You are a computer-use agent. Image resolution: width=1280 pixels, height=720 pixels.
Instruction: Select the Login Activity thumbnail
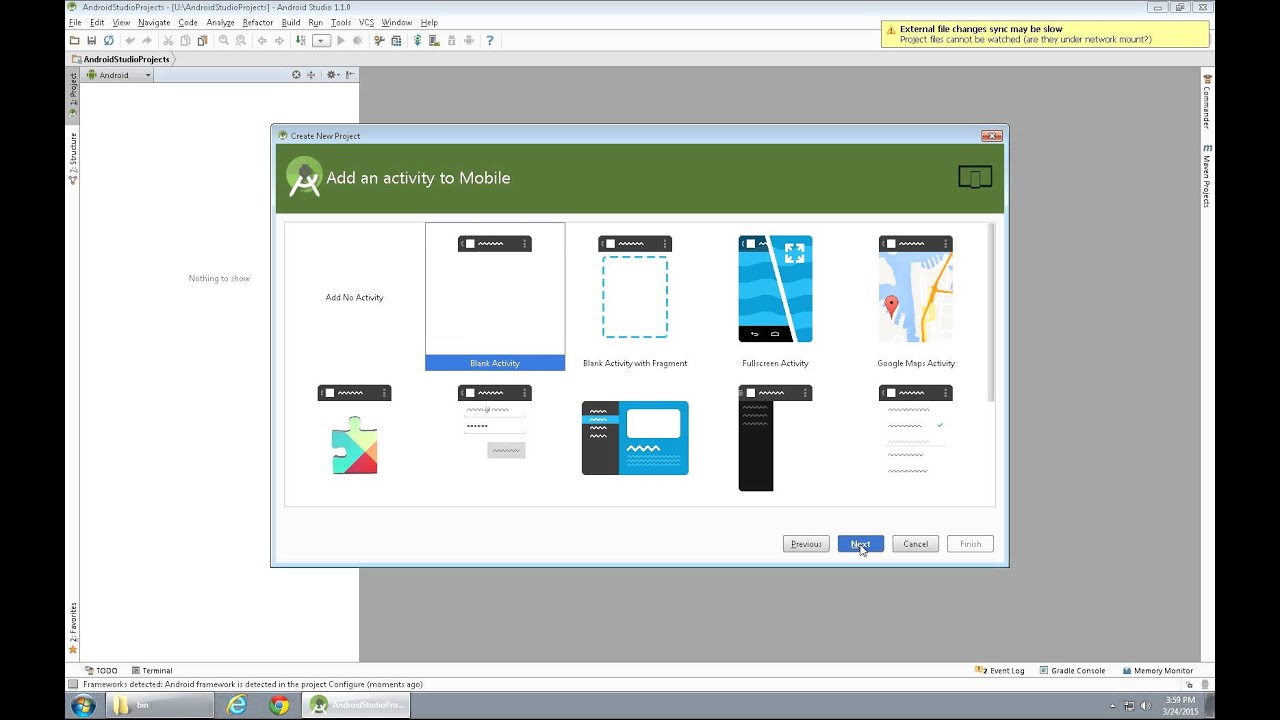click(x=495, y=439)
